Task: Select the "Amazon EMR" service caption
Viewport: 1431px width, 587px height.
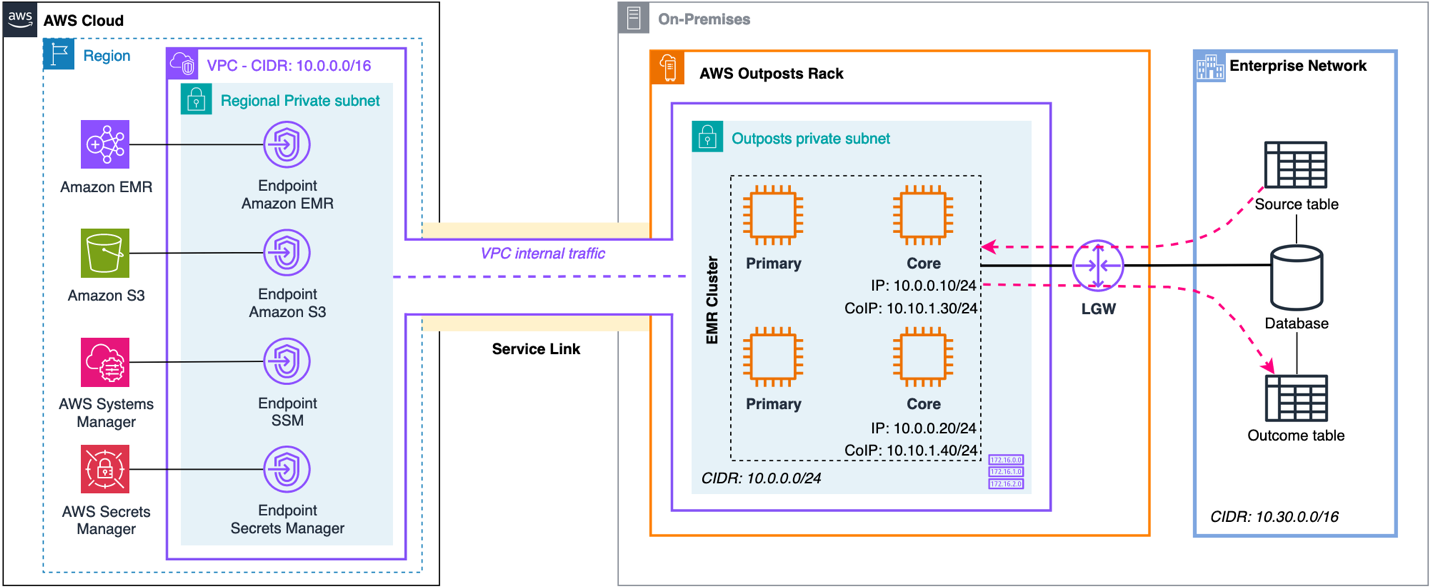Action: [x=106, y=187]
